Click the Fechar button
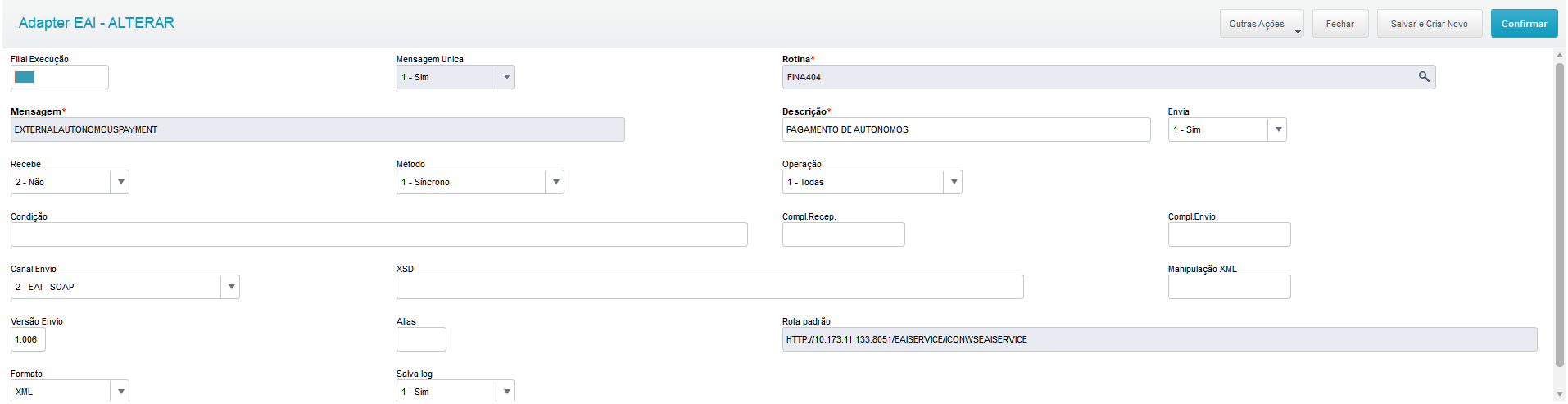Image resolution: width=1568 pixels, height=404 pixels. pyautogui.click(x=1339, y=24)
